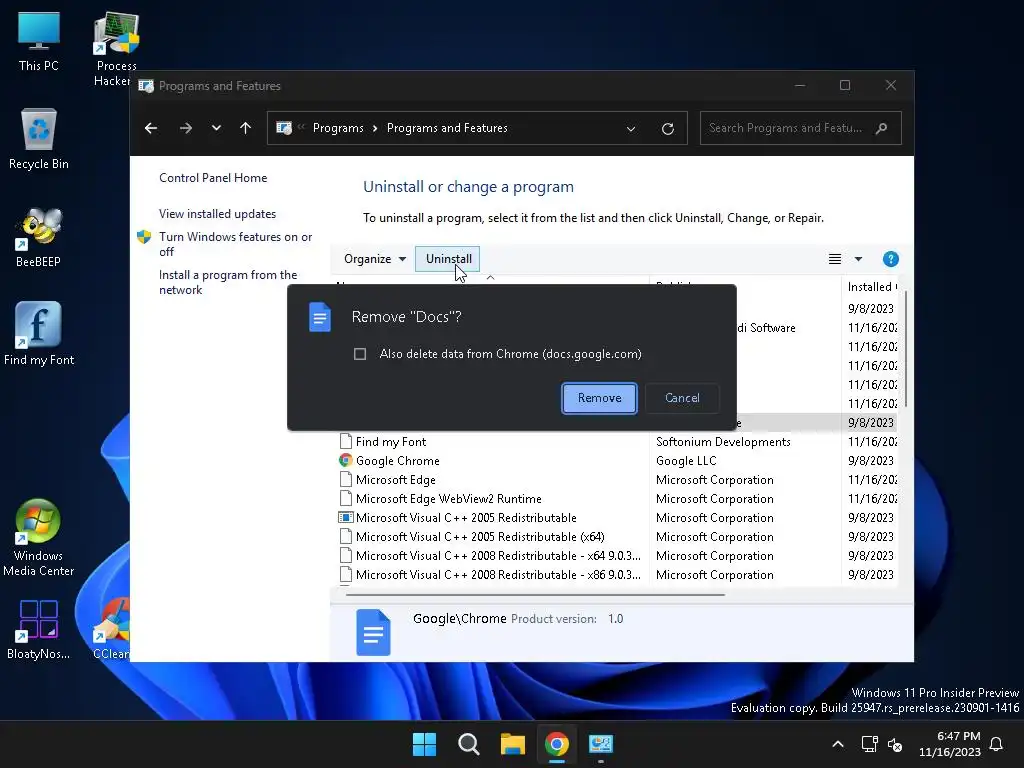
Task: Click the search magnifier icon in search box
Action: (x=881, y=128)
